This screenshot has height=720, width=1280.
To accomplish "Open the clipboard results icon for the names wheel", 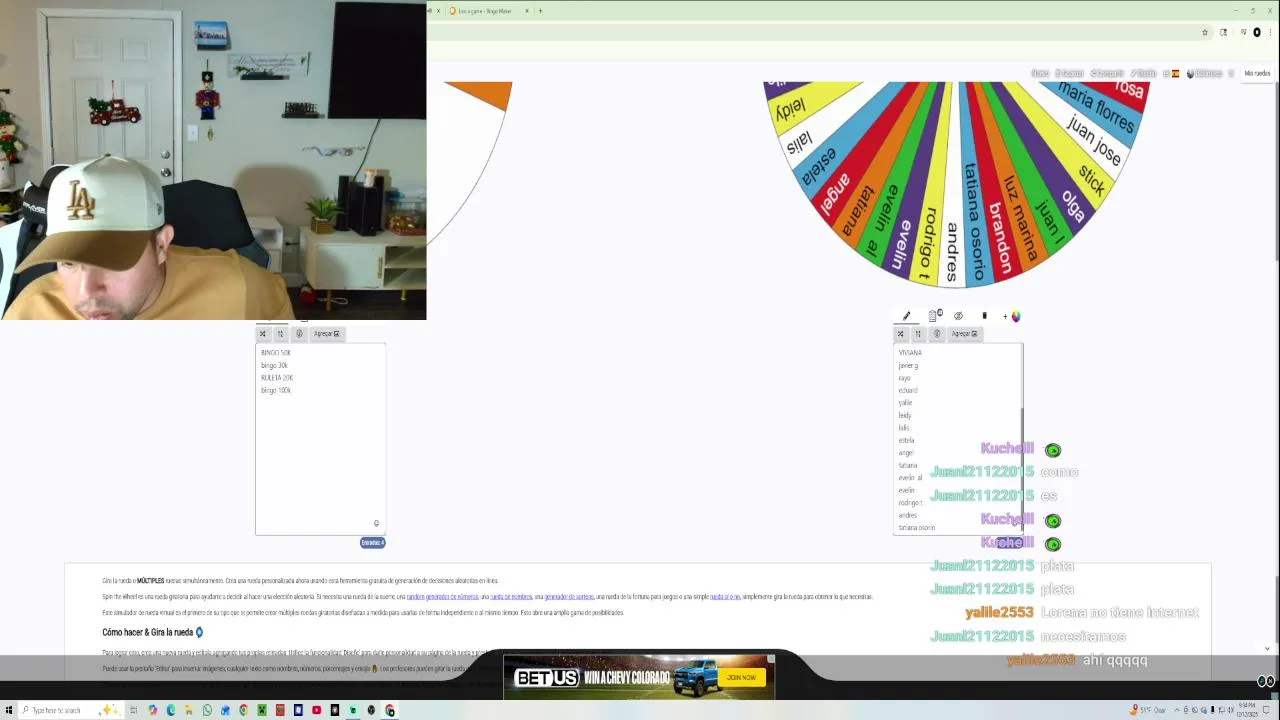I will (935, 316).
